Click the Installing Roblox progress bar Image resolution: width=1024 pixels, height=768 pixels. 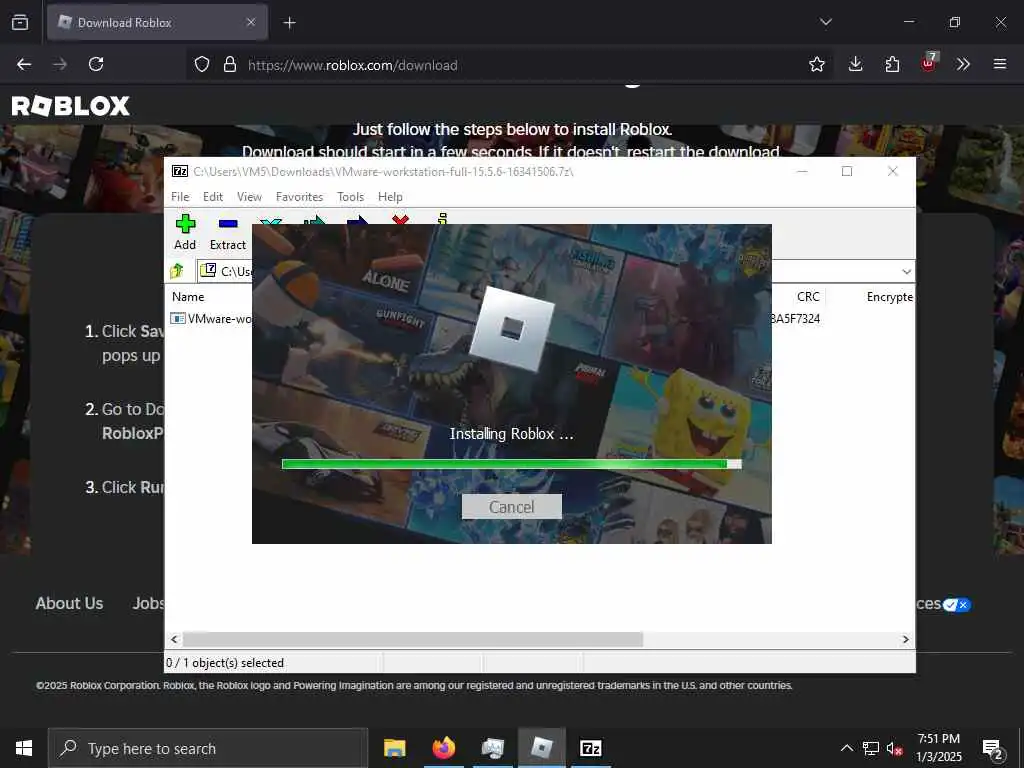coord(511,464)
